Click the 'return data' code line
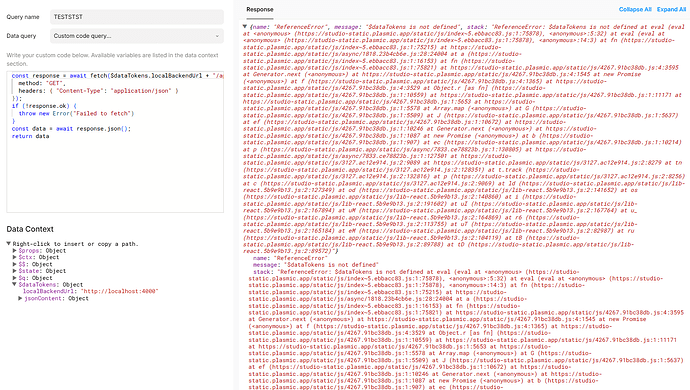690x390 pixels. (x=30, y=136)
